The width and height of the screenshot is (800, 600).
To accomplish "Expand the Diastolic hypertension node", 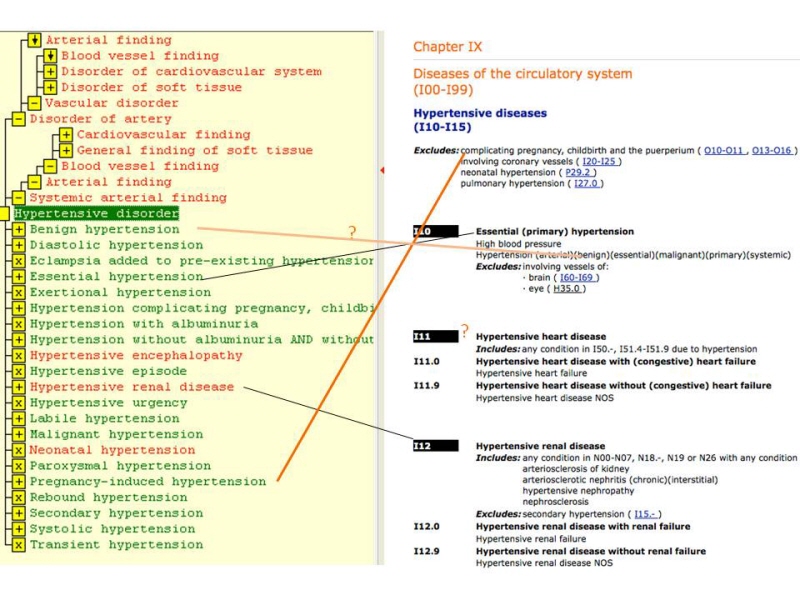I will coord(18,245).
